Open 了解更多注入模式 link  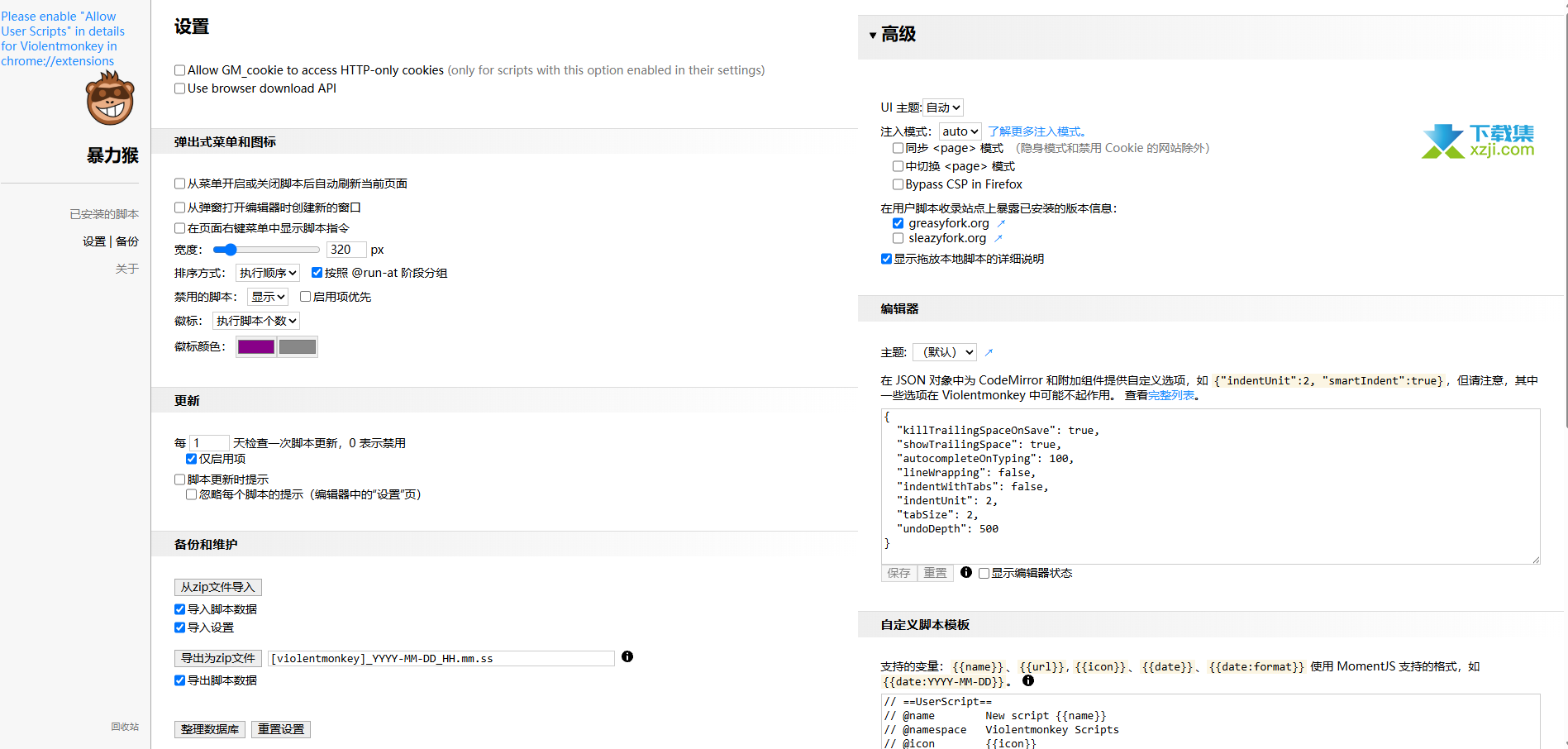(1037, 131)
